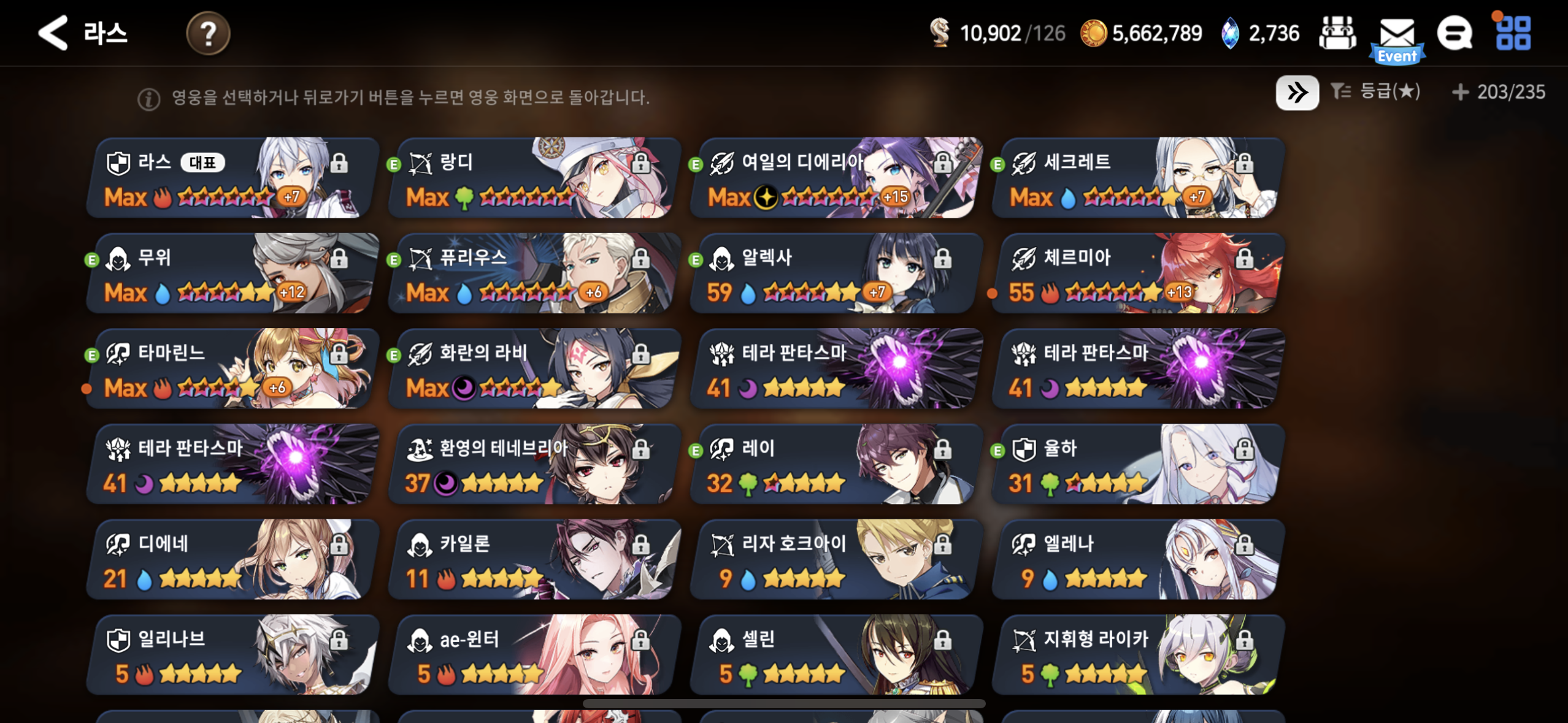Toggle the lock on 세크레트
Viewport: 1568px width, 723px height.
coord(1244,163)
